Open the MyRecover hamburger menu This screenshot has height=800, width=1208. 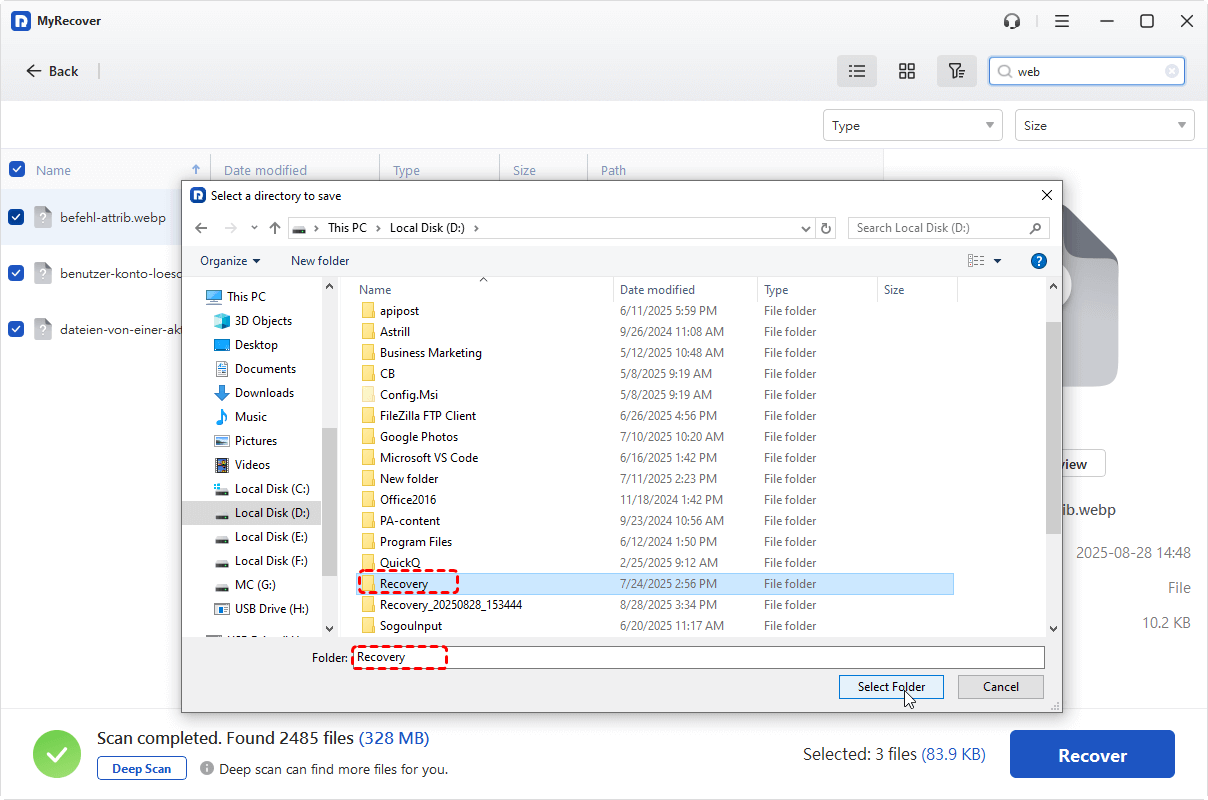click(x=1062, y=21)
